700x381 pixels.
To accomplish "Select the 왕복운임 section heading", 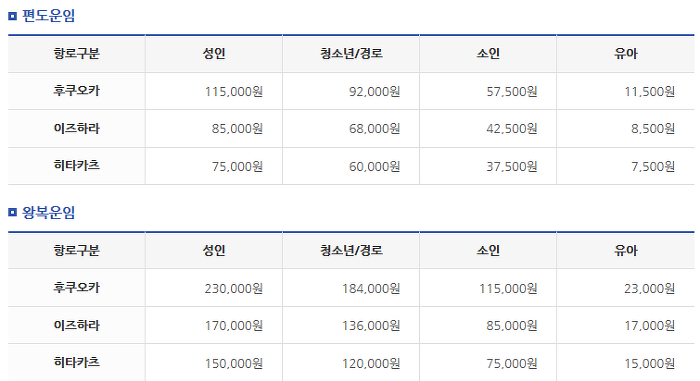I will [x=49, y=212].
